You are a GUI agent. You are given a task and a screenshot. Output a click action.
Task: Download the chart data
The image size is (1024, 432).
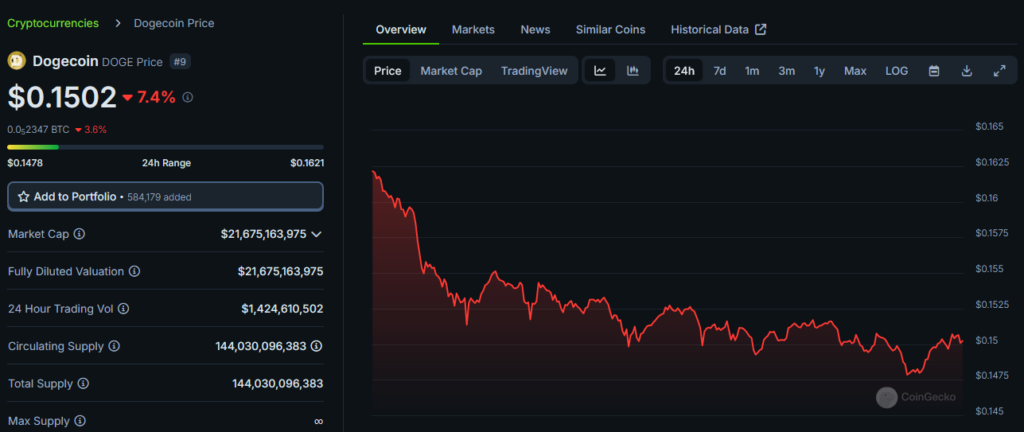click(967, 70)
